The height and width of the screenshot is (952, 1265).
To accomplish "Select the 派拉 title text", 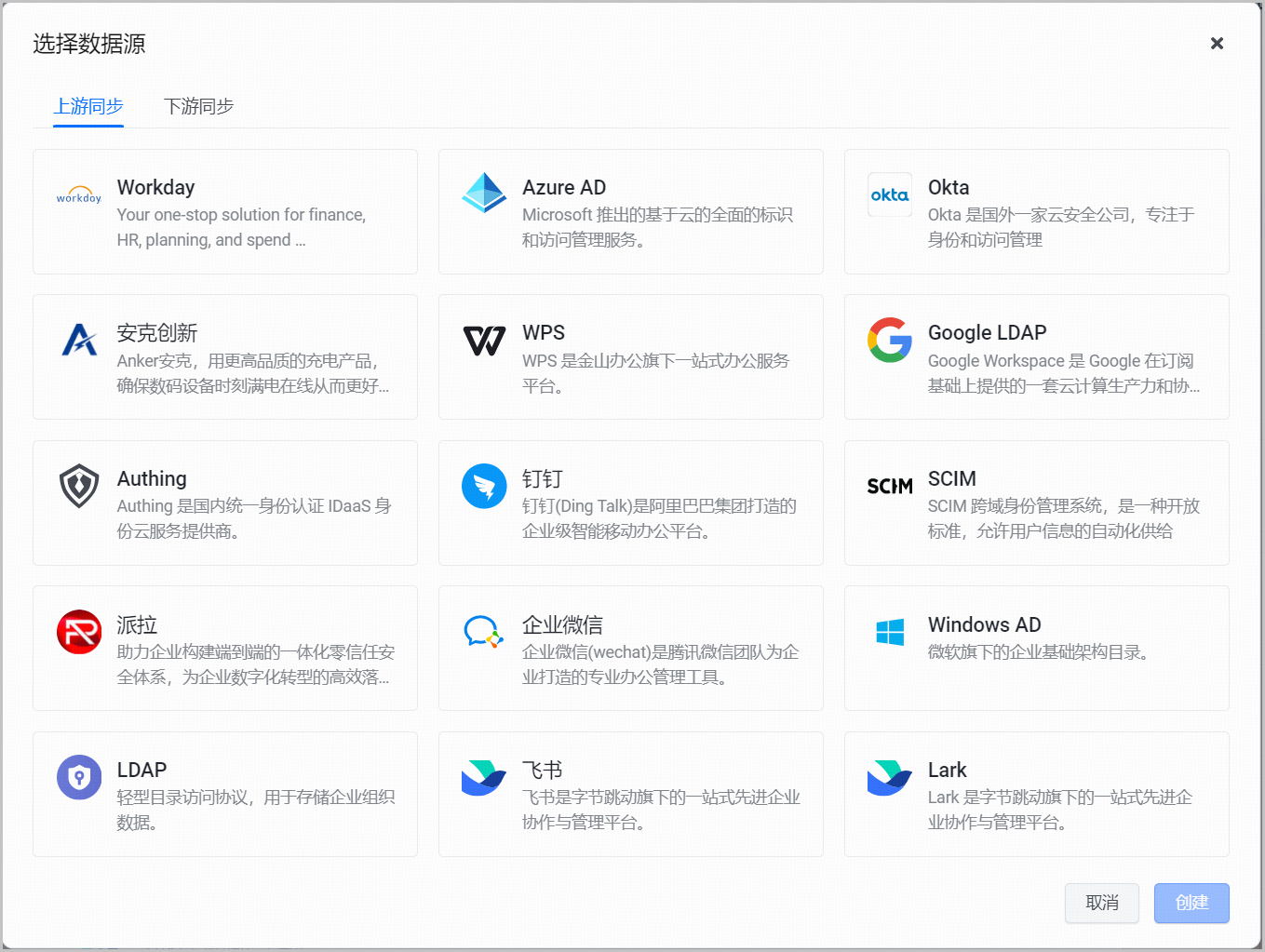I will [137, 624].
